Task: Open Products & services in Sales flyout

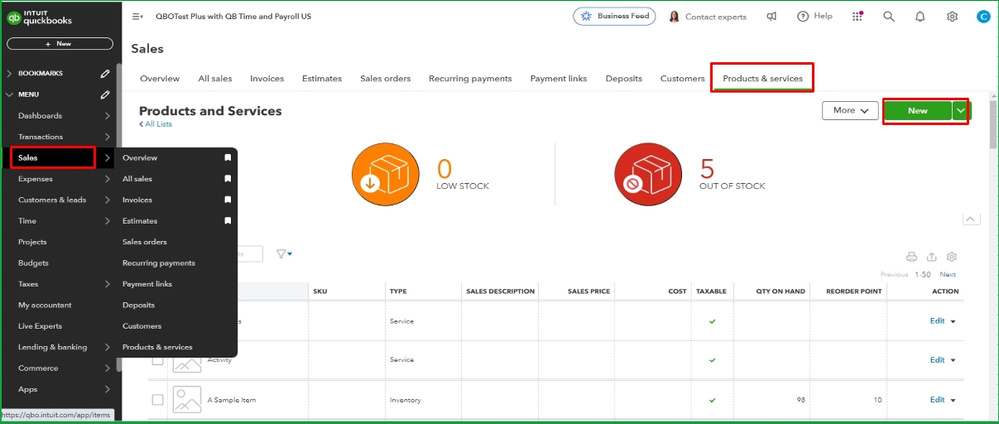Action: click(x=157, y=347)
